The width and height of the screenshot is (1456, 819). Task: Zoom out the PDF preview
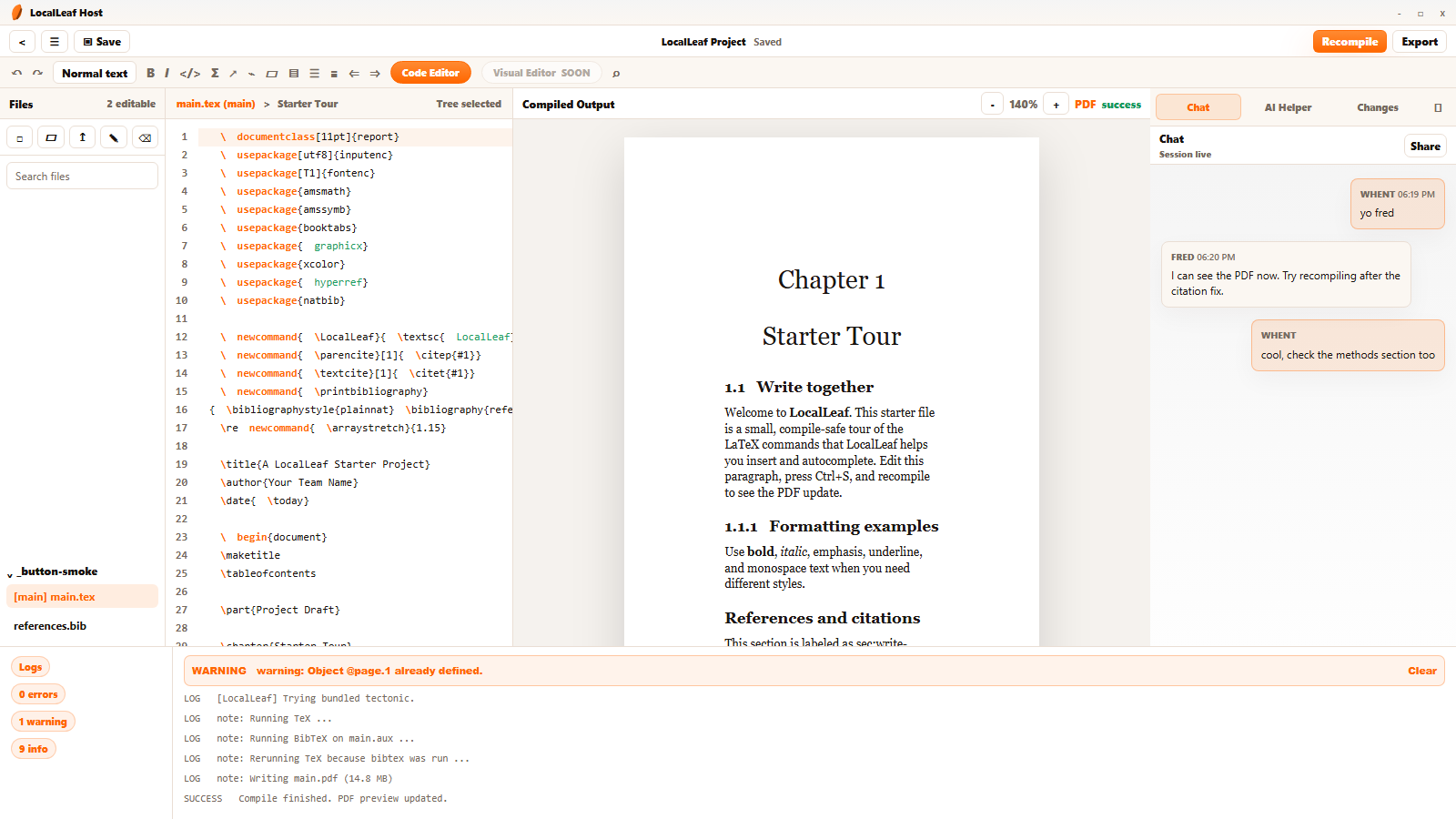click(x=992, y=105)
